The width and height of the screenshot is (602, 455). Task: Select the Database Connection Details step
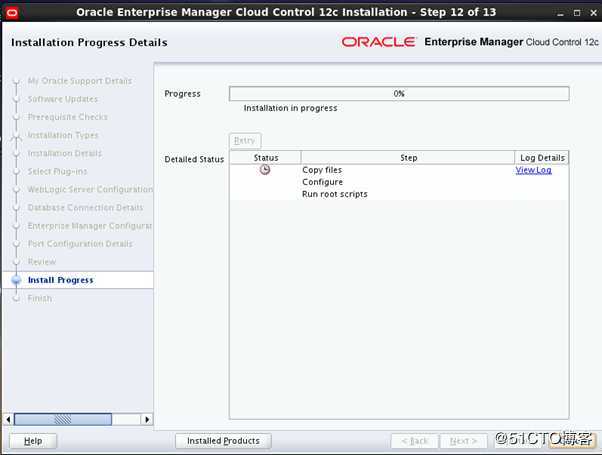click(x=85, y=207)
